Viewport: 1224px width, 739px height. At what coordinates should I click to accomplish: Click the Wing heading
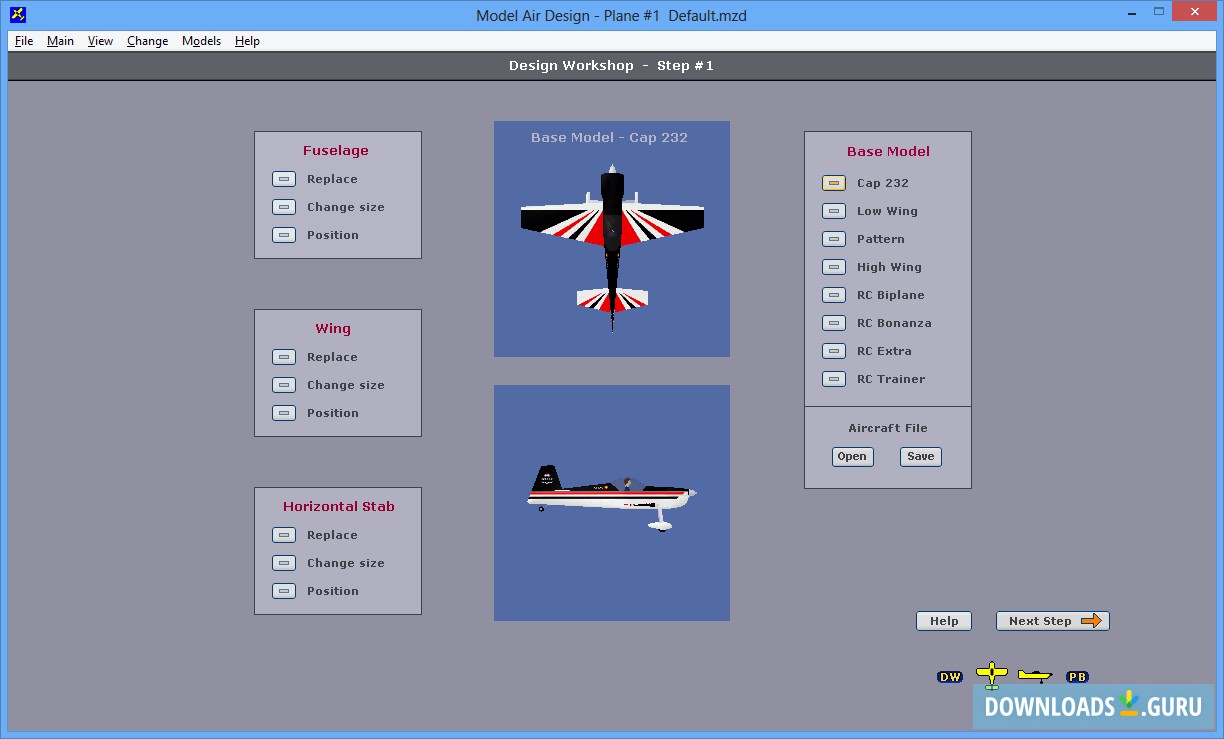point(333,329)
